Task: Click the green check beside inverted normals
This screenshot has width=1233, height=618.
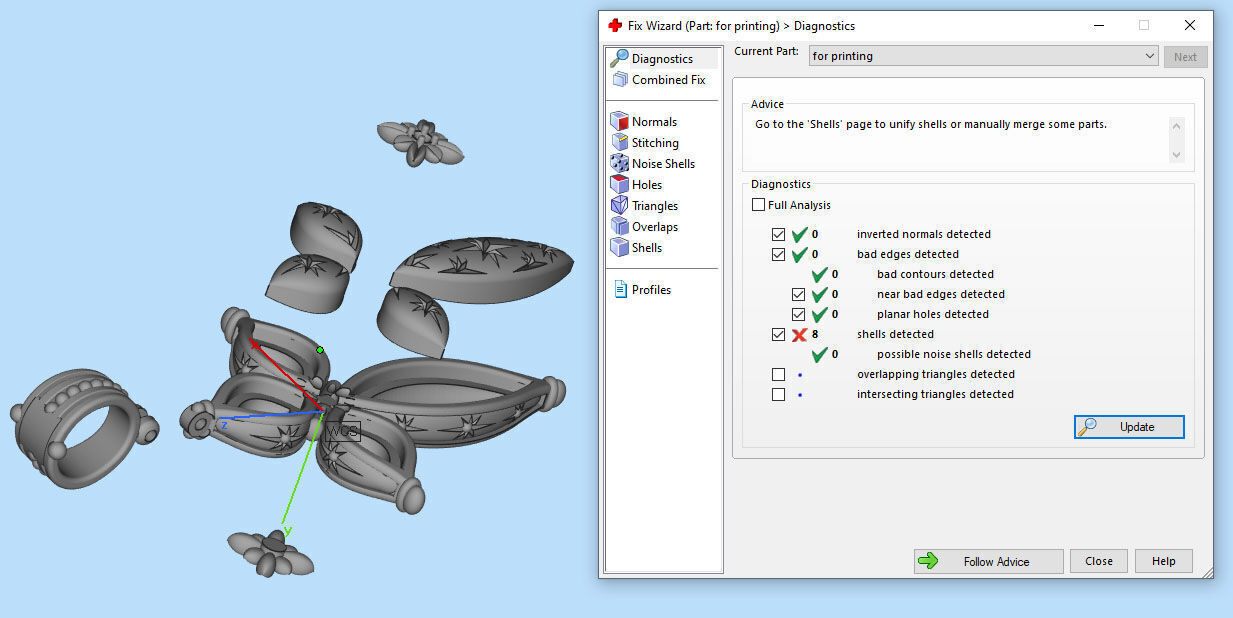Action: point(799,234)
